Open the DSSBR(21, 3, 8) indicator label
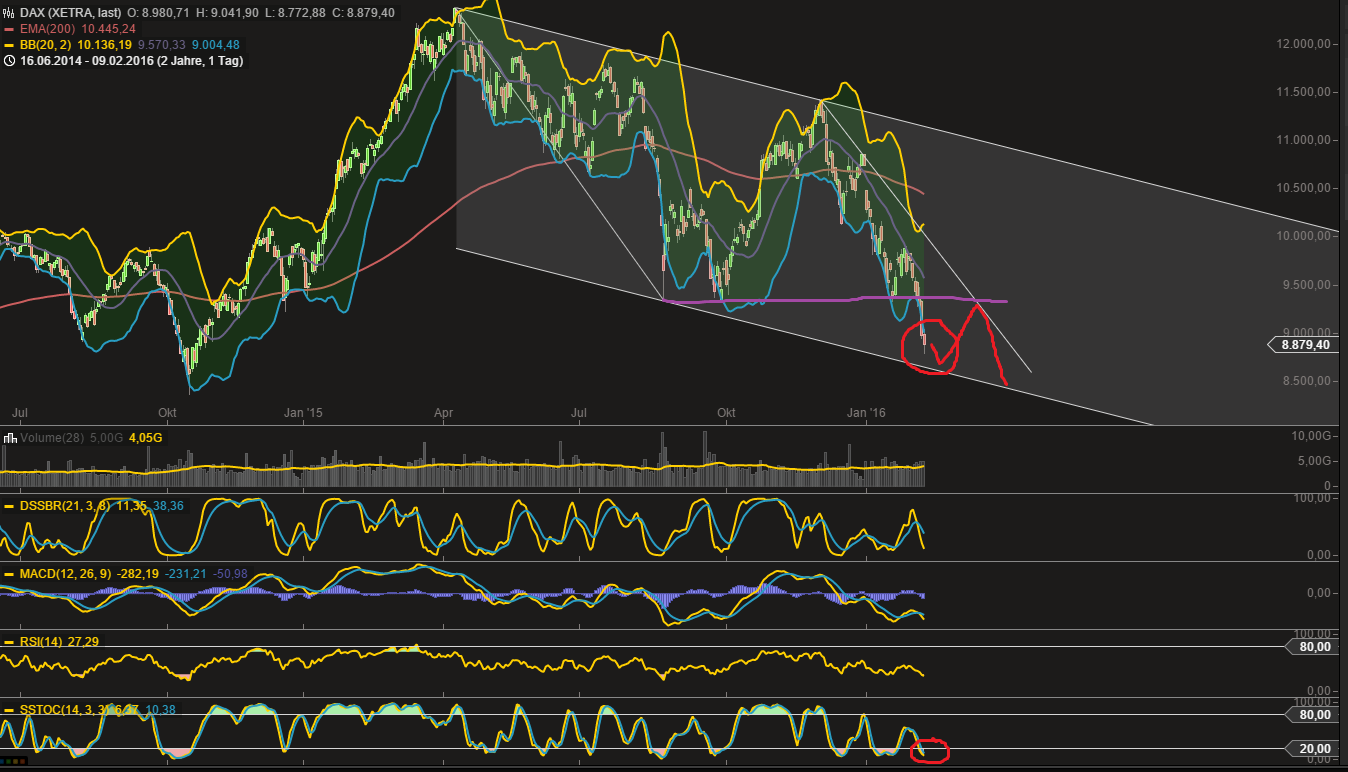This screenshot has height=772, width=1348. (65, 506)
